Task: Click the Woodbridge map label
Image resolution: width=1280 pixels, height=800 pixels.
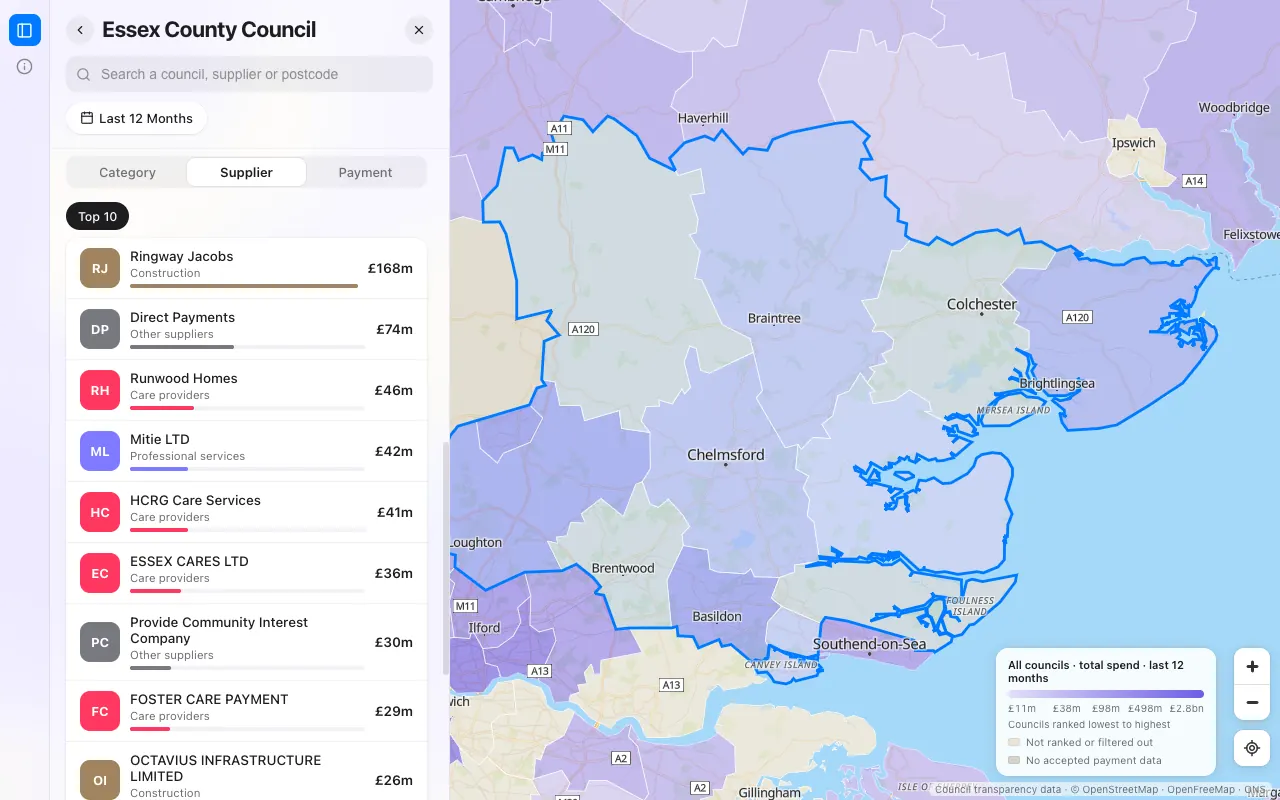Action: click(x=1234, y=108)
